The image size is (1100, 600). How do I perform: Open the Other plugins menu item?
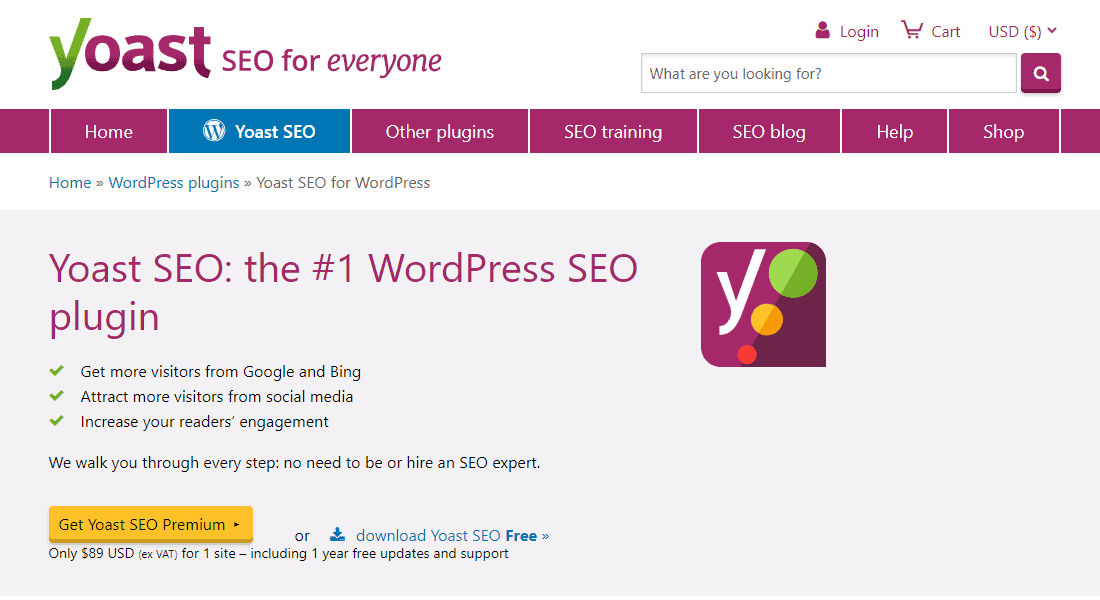(440, 131)
